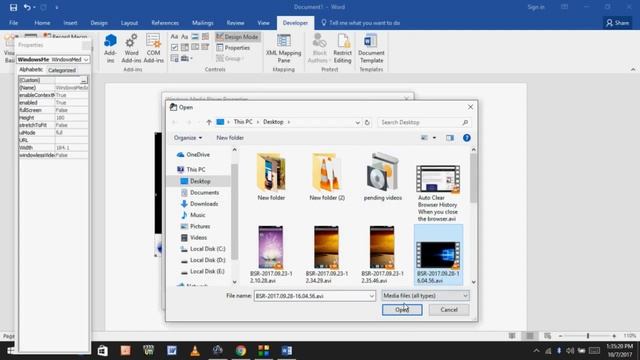Switch to the Insert ribbon tab
Viewport: 640px width, 360px height.
coord(70,23)
